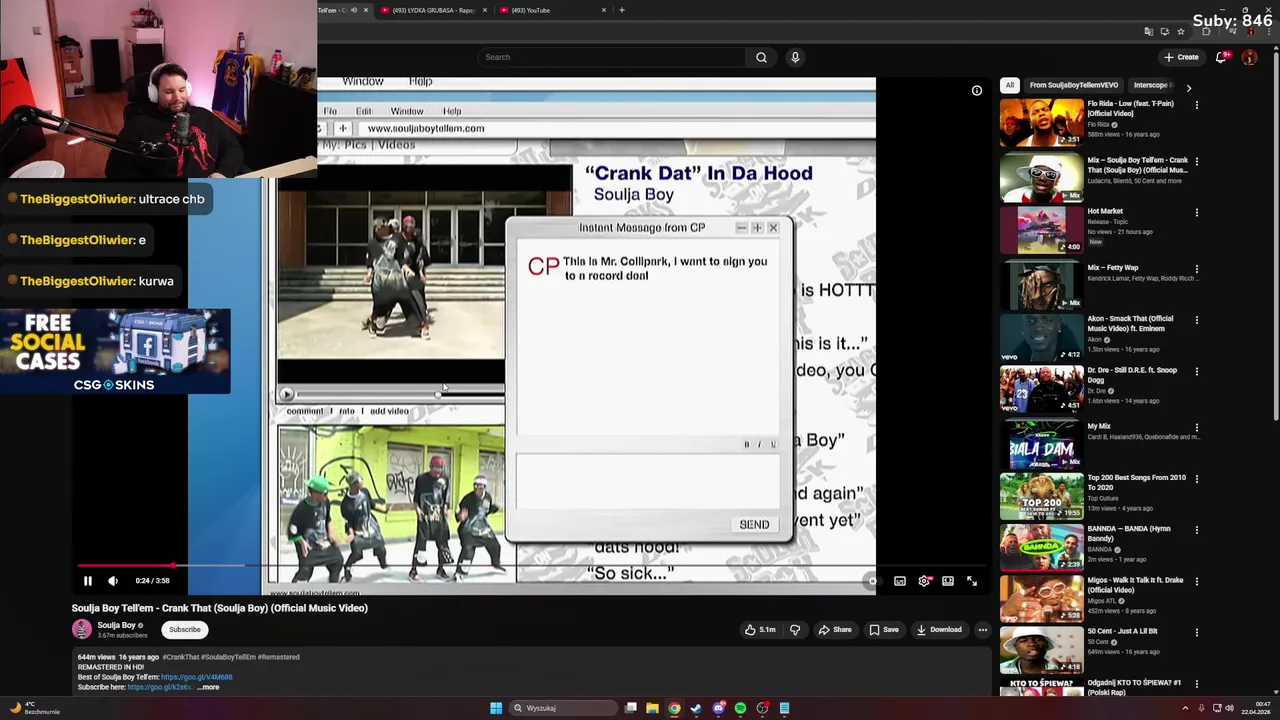Screen dimensions: 1280x720
Task: Expand description with ...more
Action: 208,687
